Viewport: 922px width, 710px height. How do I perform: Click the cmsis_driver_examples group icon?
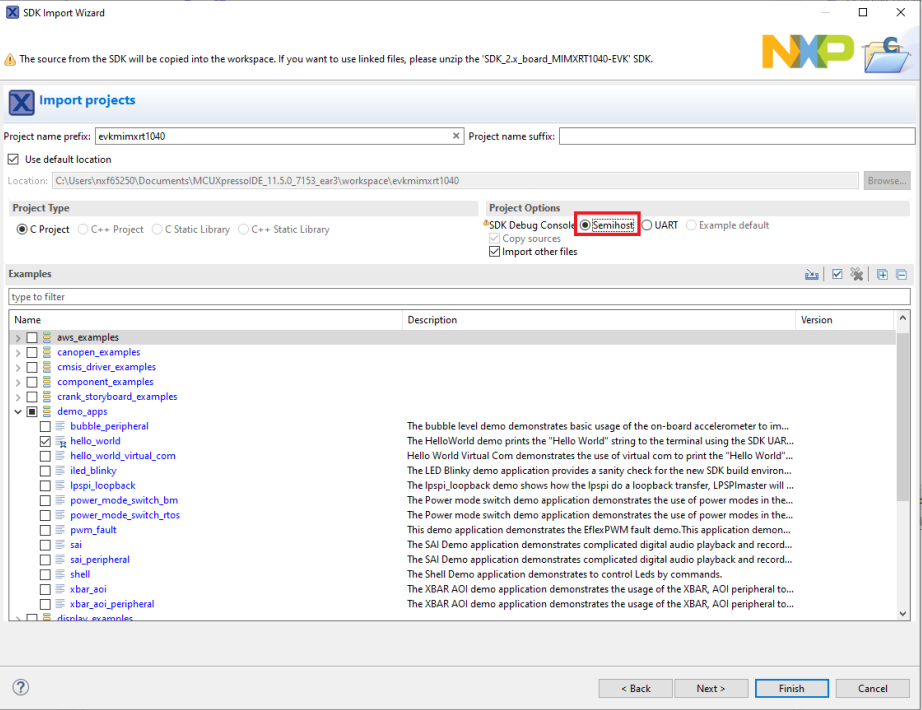click(x=47, y=367)
